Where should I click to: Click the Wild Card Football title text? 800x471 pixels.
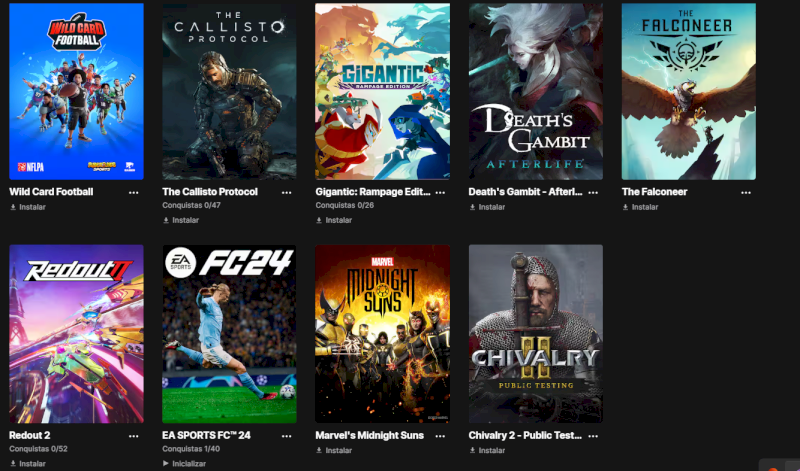coord(51,192)
